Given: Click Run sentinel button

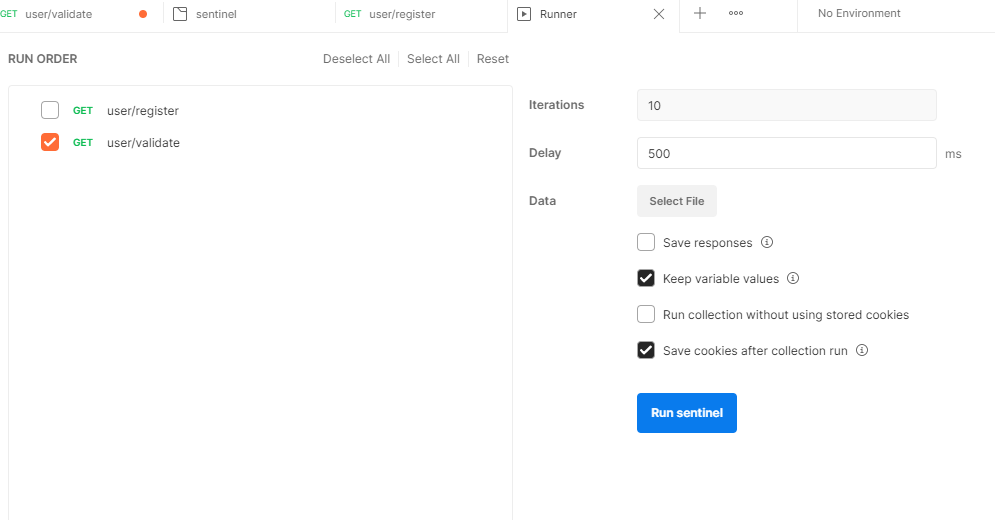Looking at the screenshot, I should coord(687,413).
